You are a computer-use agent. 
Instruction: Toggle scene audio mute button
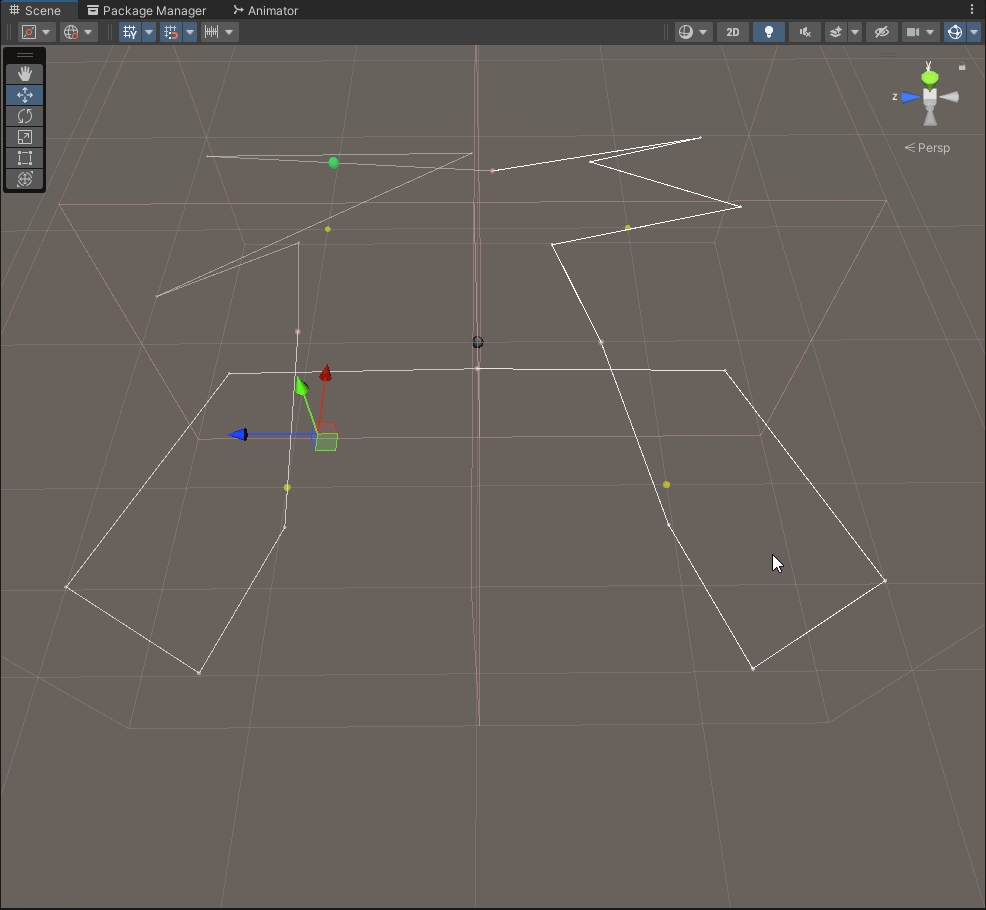804,32
